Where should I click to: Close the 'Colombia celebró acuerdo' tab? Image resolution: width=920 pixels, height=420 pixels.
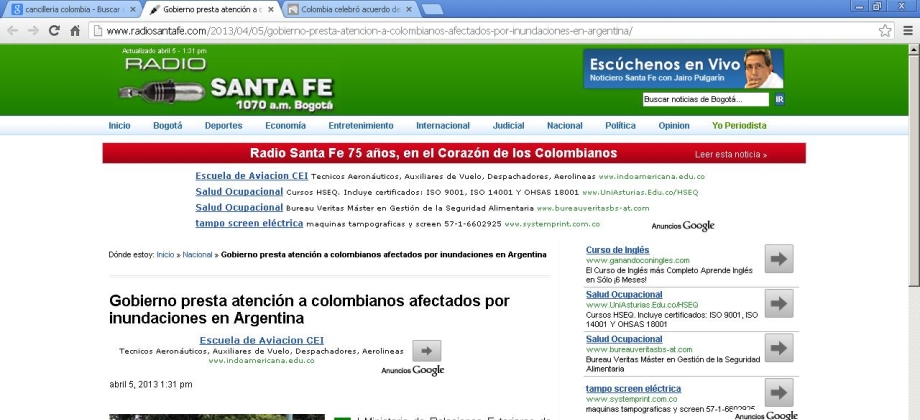click(408, 9)
